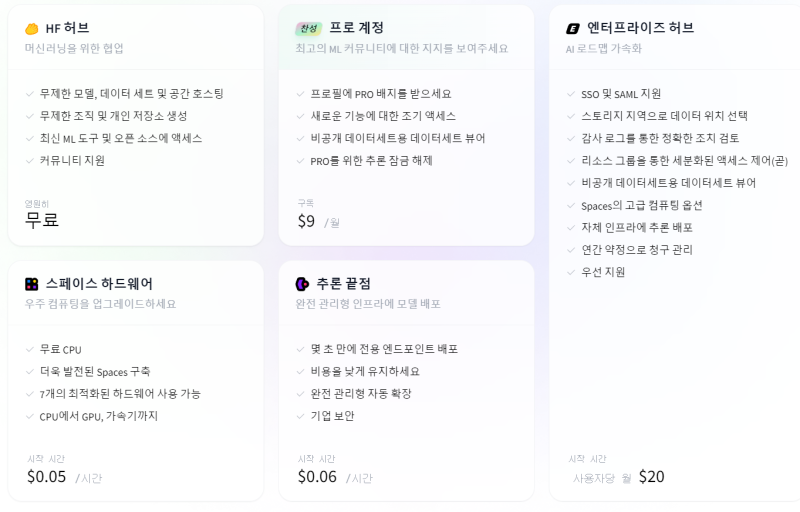Click the 찬성 PRO badge
The width and height of the screenshot is (800, 512).
[x=307, y=28]
